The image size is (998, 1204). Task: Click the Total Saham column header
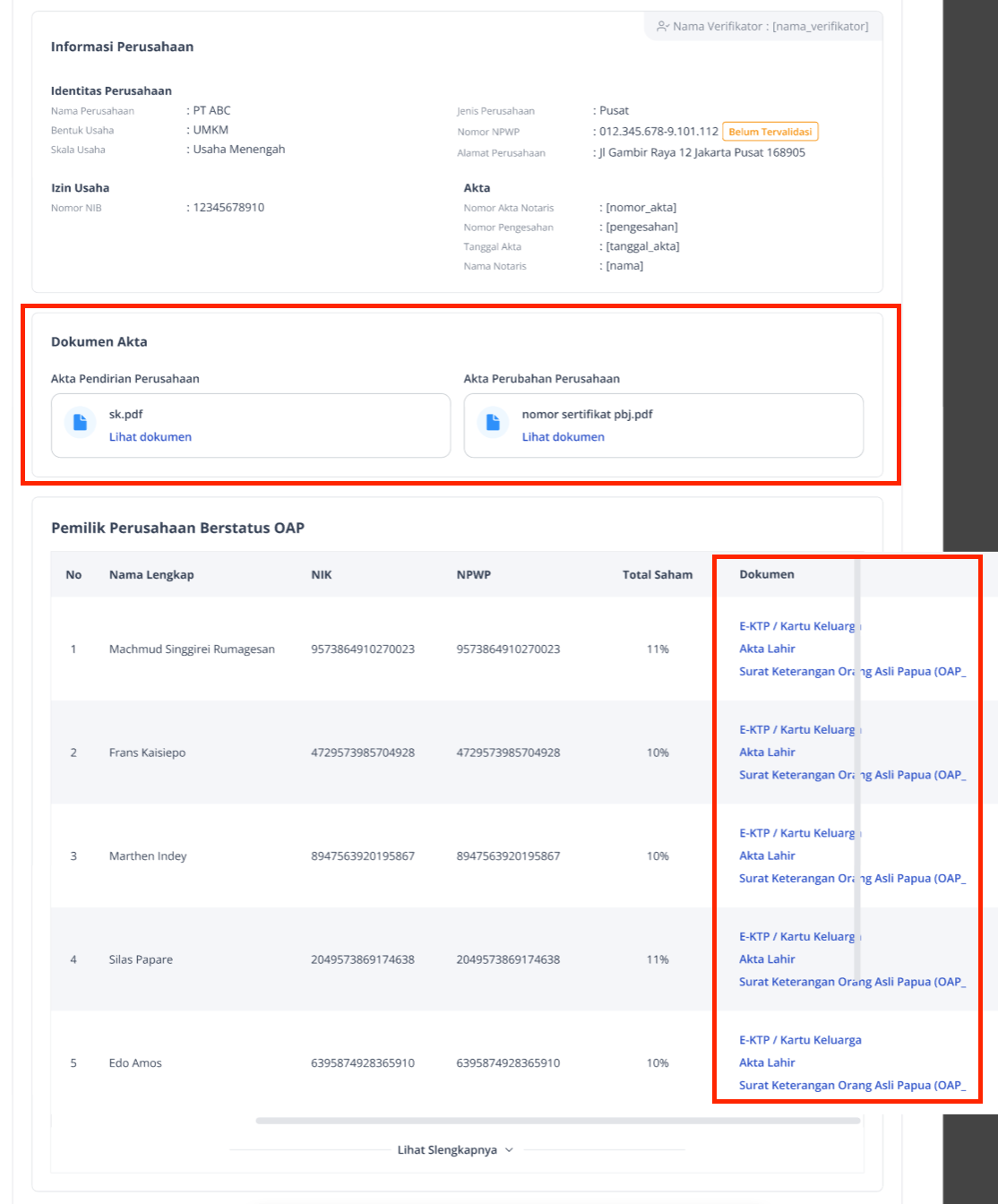(658, 575)
